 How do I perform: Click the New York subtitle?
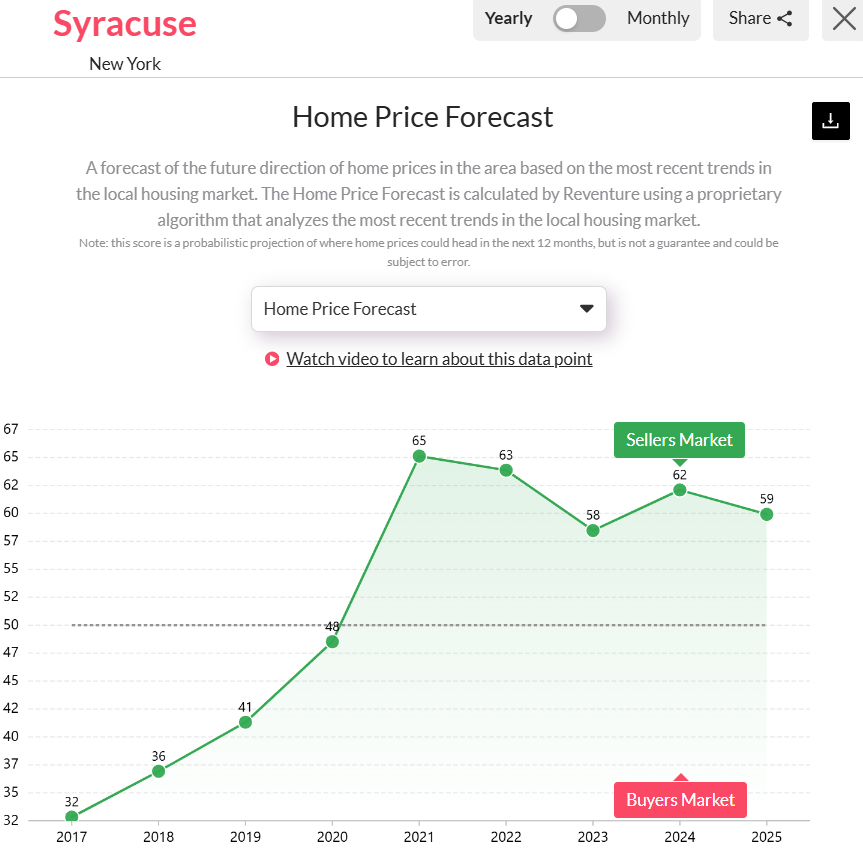(x=125, y=63)
